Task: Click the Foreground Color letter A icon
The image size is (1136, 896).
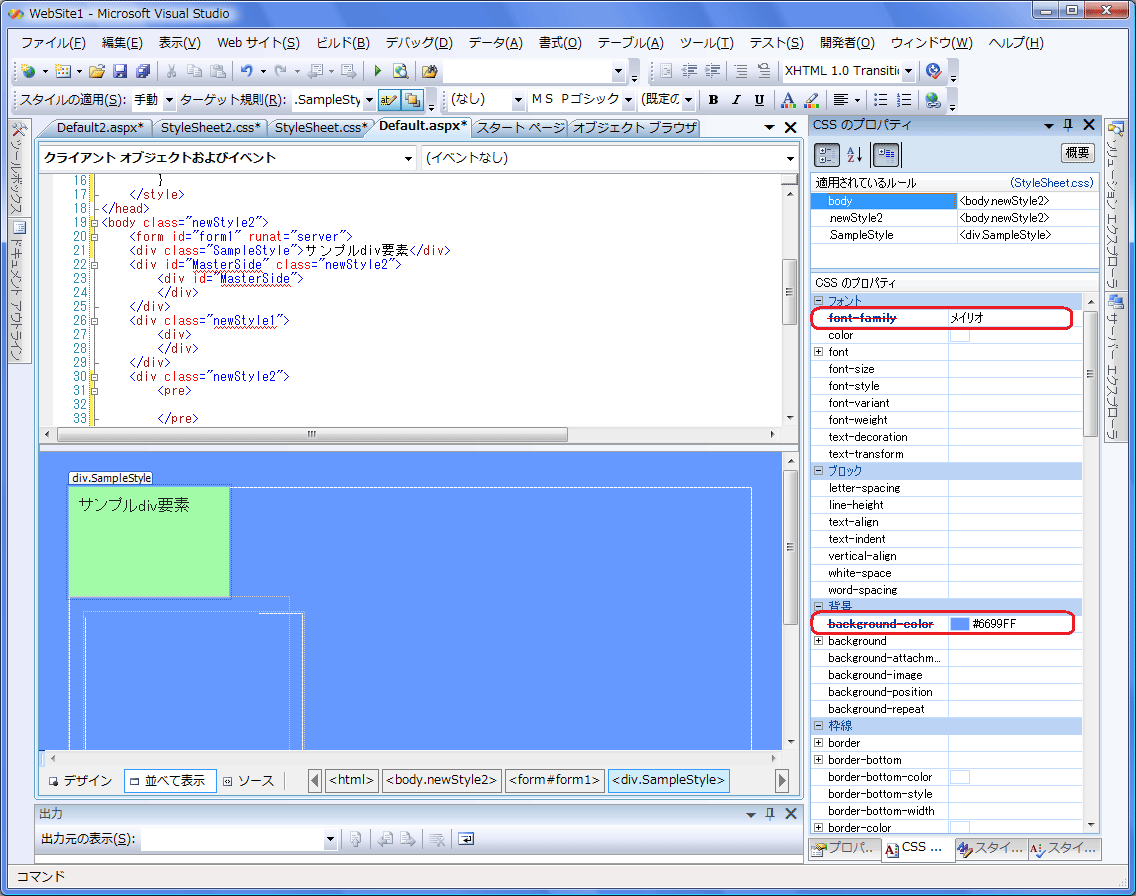Action: pos(788,100)
